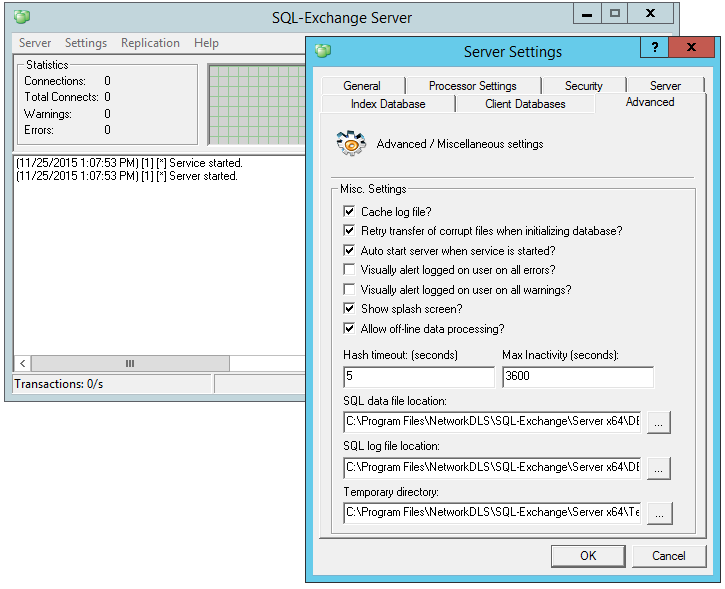Click the 'Service started.' log entry
The width and height of the screenshot is (725, 589).
point(129,163)
